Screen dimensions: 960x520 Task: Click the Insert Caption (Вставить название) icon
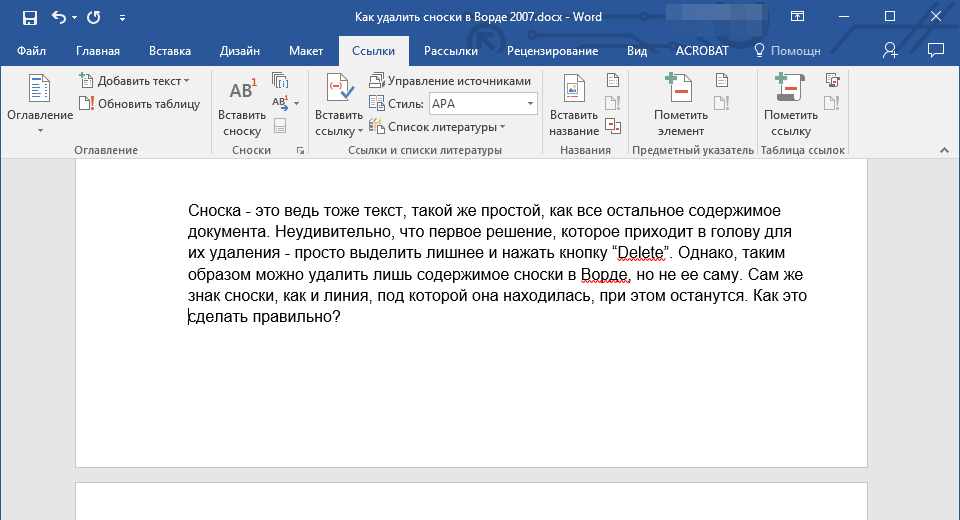[x=573, y=108]
